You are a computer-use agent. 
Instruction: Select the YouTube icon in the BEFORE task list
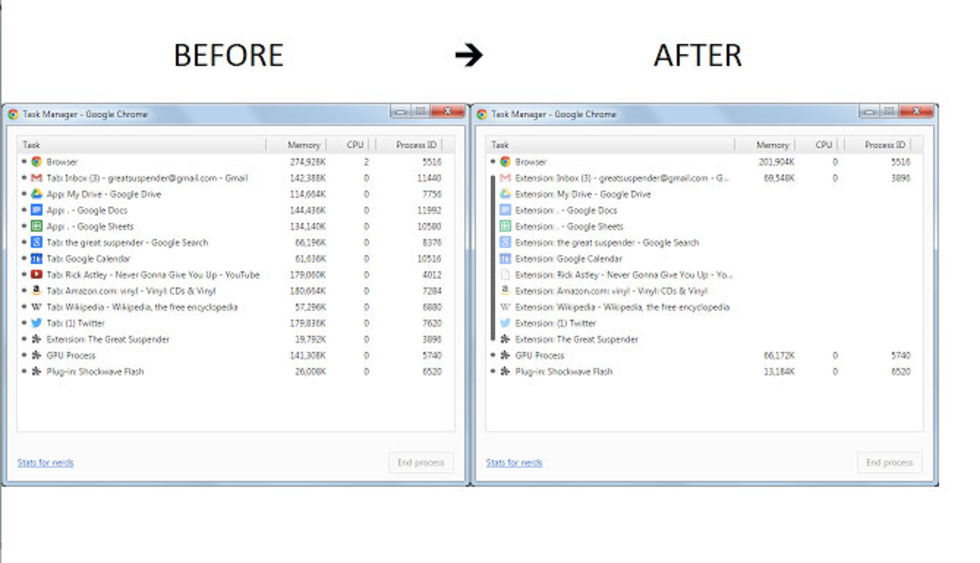[x=36, y=275]
